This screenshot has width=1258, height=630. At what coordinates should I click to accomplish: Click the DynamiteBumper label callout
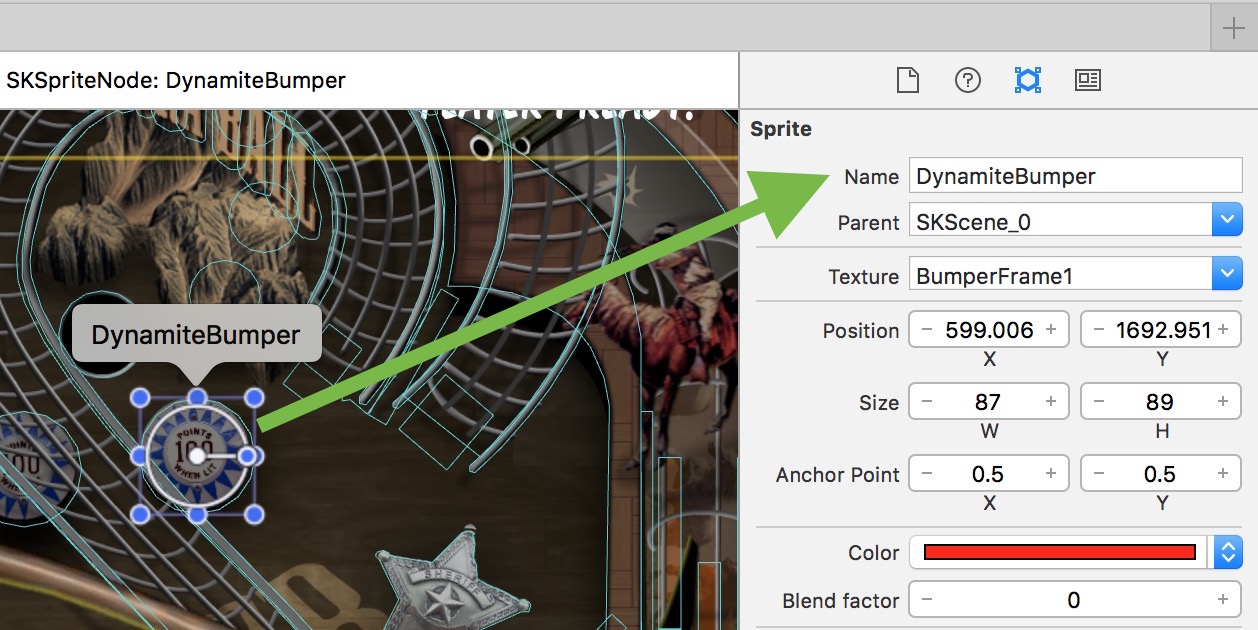click(195, 335)
